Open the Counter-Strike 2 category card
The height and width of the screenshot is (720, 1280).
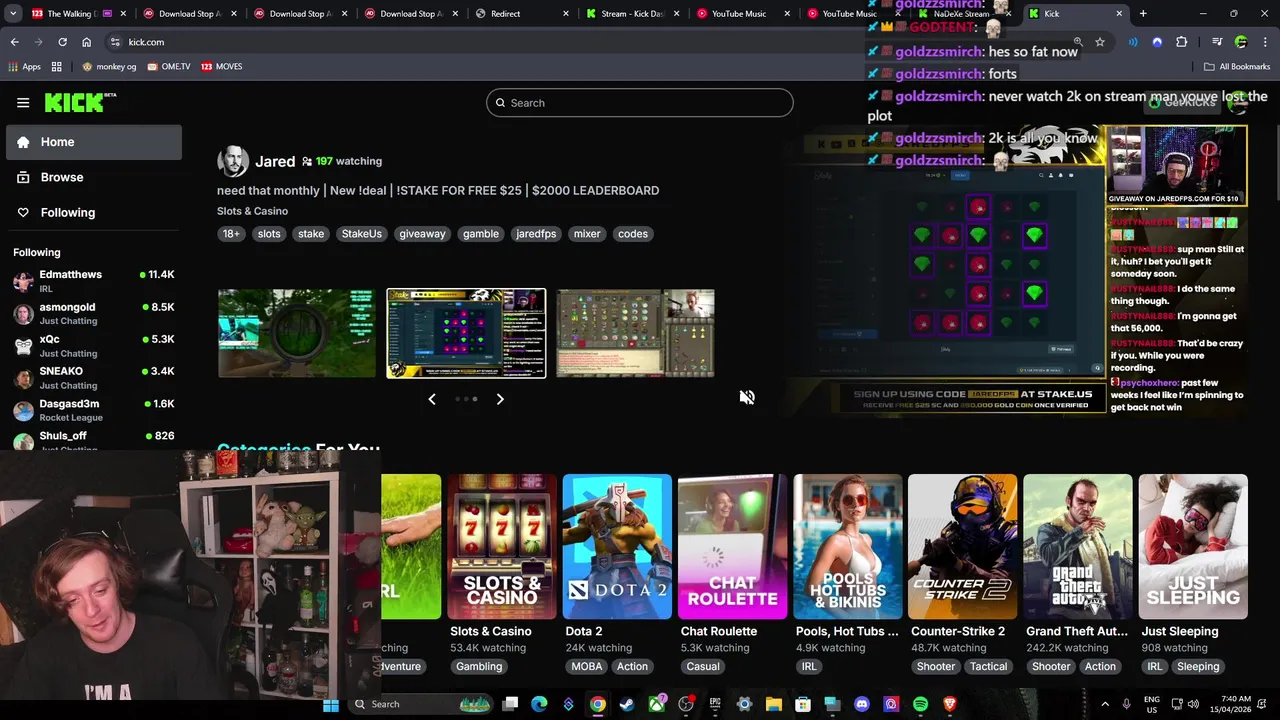(x=963, y=547)
